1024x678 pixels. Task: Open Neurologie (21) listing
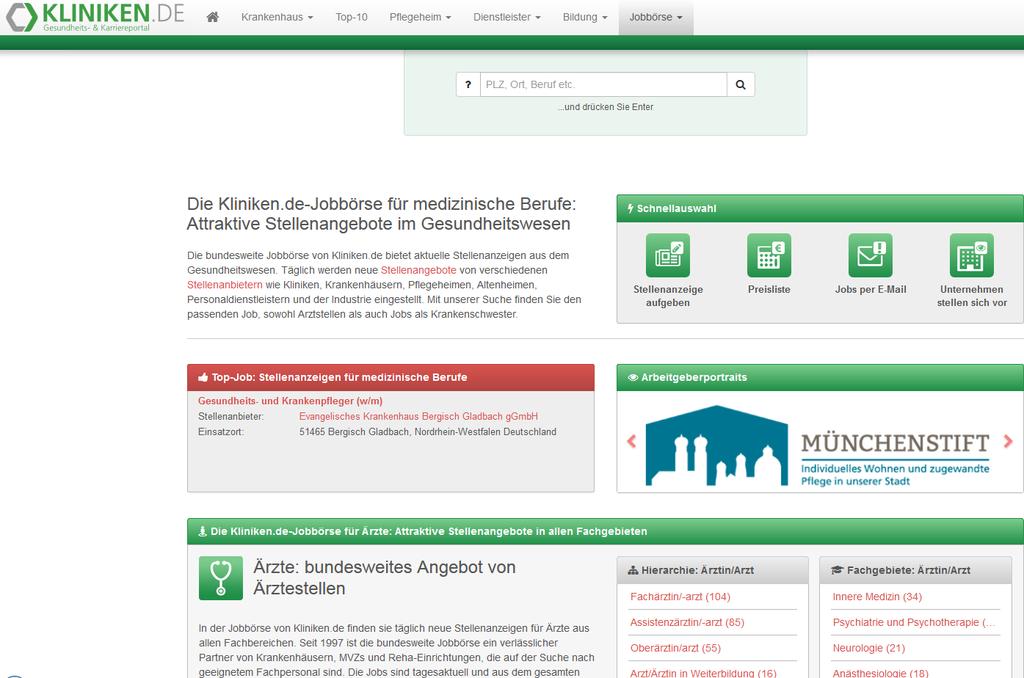point(869,648)
